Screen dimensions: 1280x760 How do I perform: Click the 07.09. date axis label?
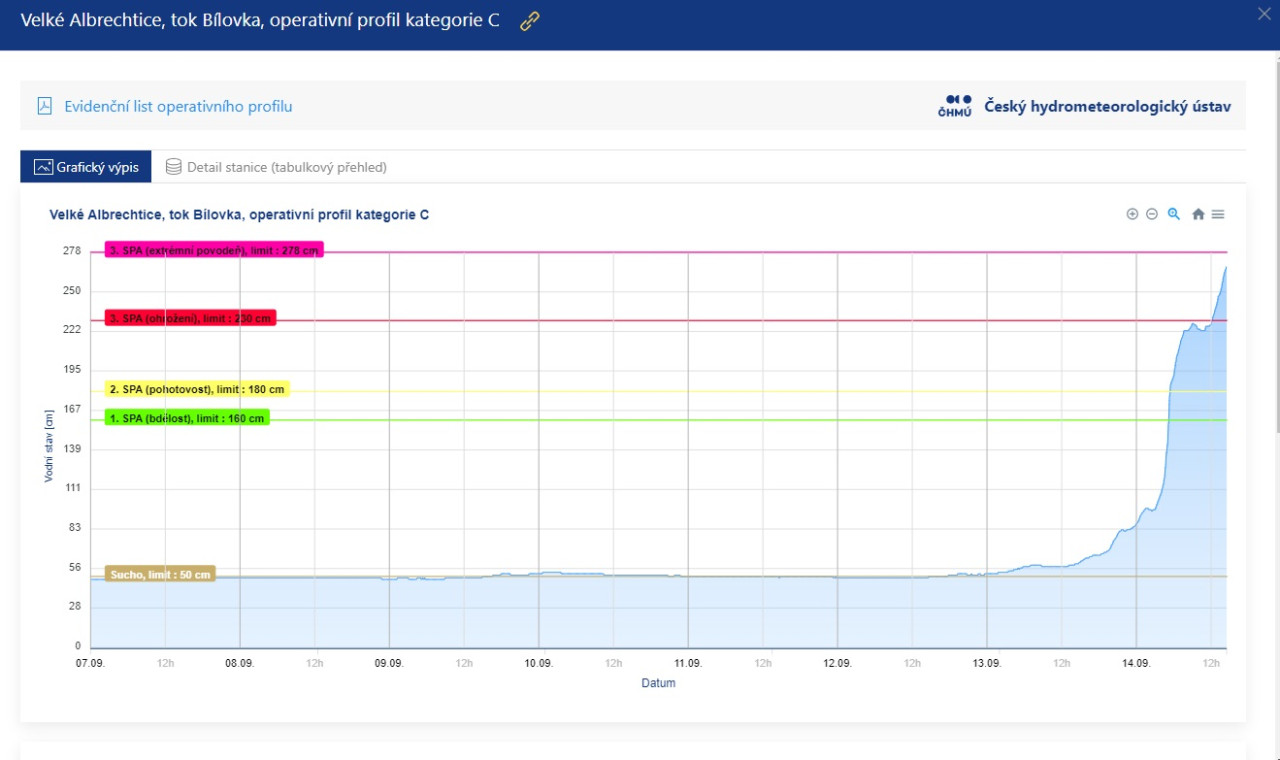(x=90, y=663)
